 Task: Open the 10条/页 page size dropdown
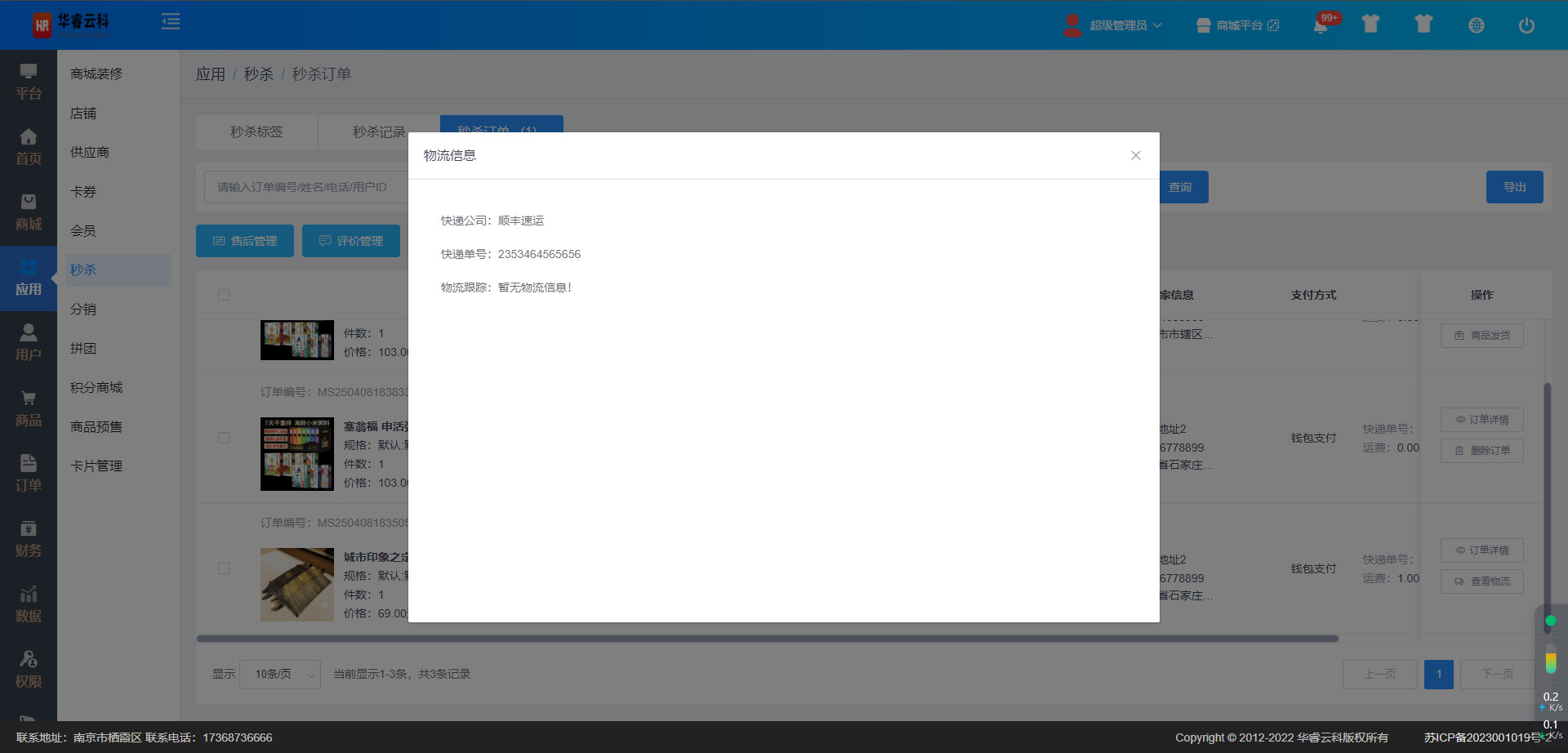(x=279, y=674)
